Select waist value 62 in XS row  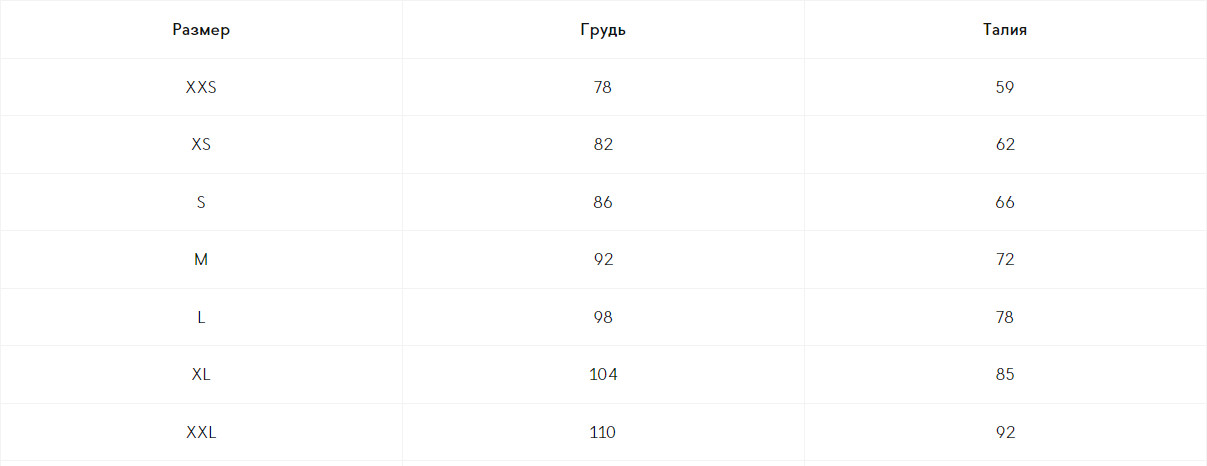[1005, 145]
